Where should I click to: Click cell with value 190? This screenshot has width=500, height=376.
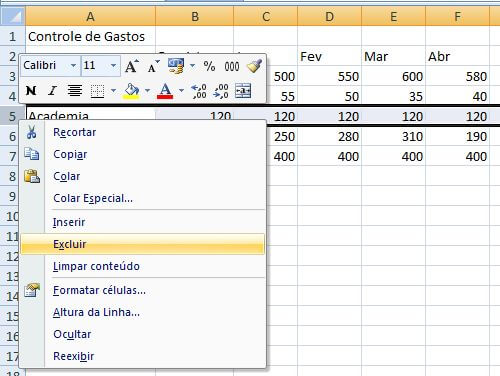[457, 136]
